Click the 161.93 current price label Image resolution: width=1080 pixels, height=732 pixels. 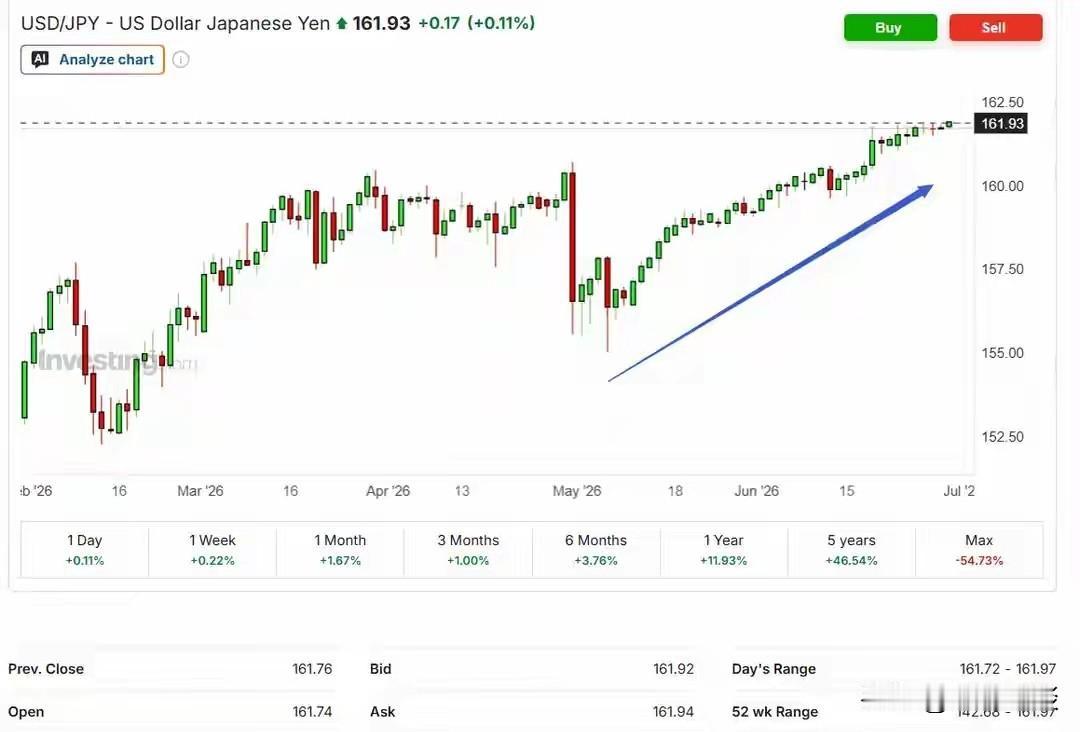[1001, 123]
